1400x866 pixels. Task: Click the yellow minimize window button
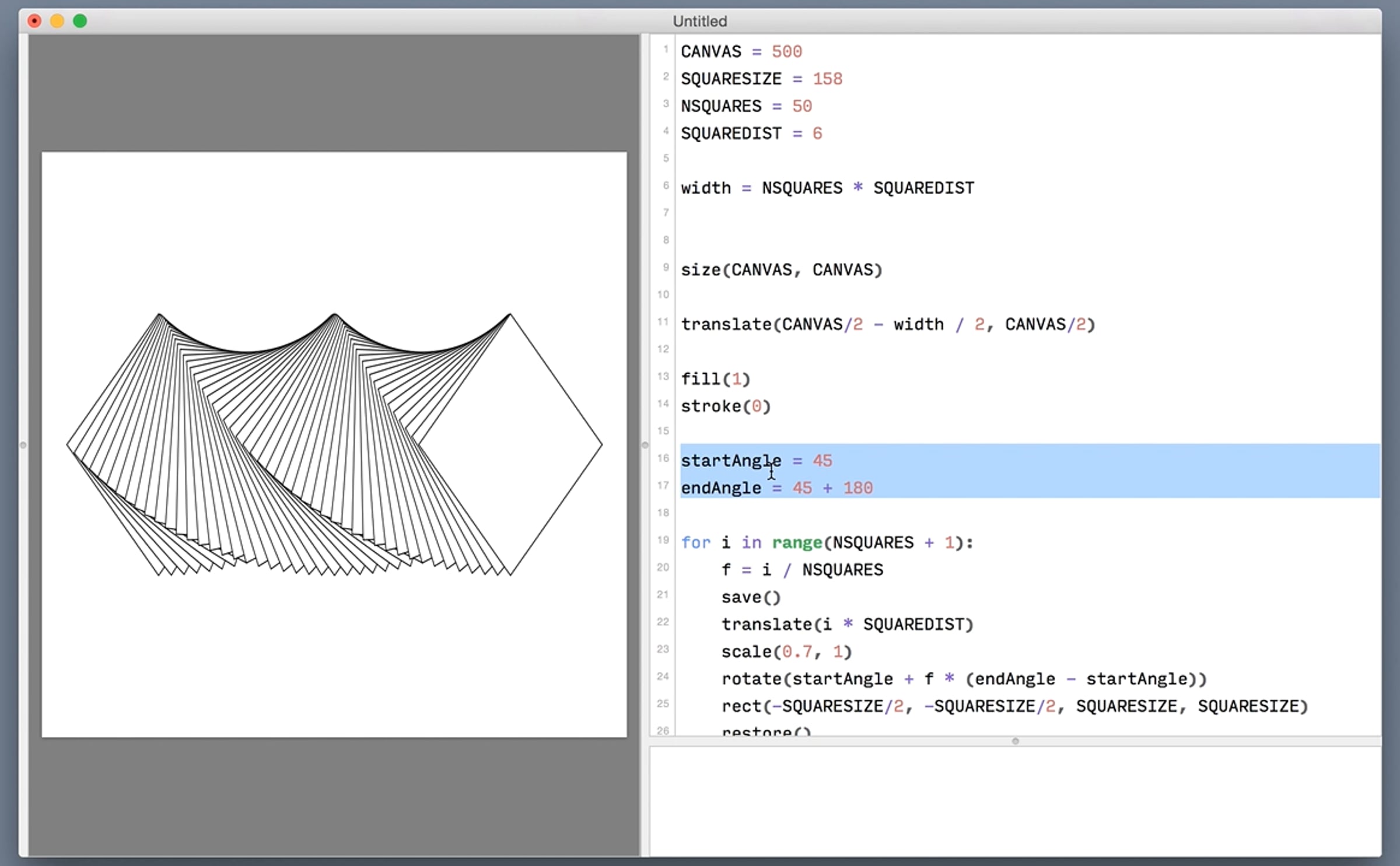click(57, 21)
